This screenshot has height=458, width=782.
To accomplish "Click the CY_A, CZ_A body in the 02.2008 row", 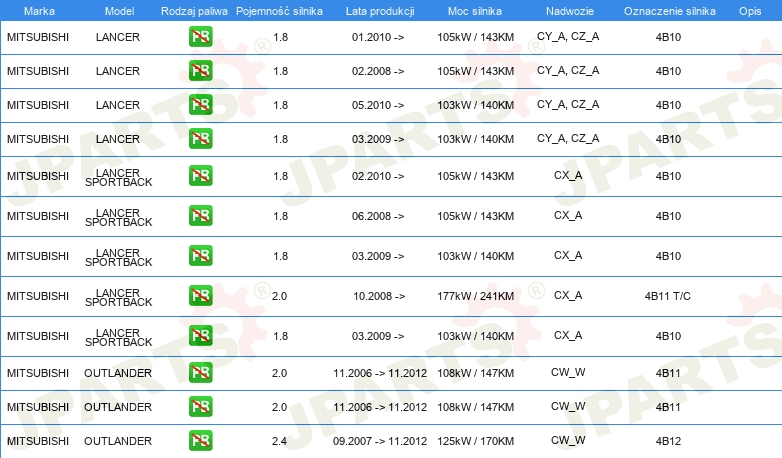I will (x=568, y=70).
